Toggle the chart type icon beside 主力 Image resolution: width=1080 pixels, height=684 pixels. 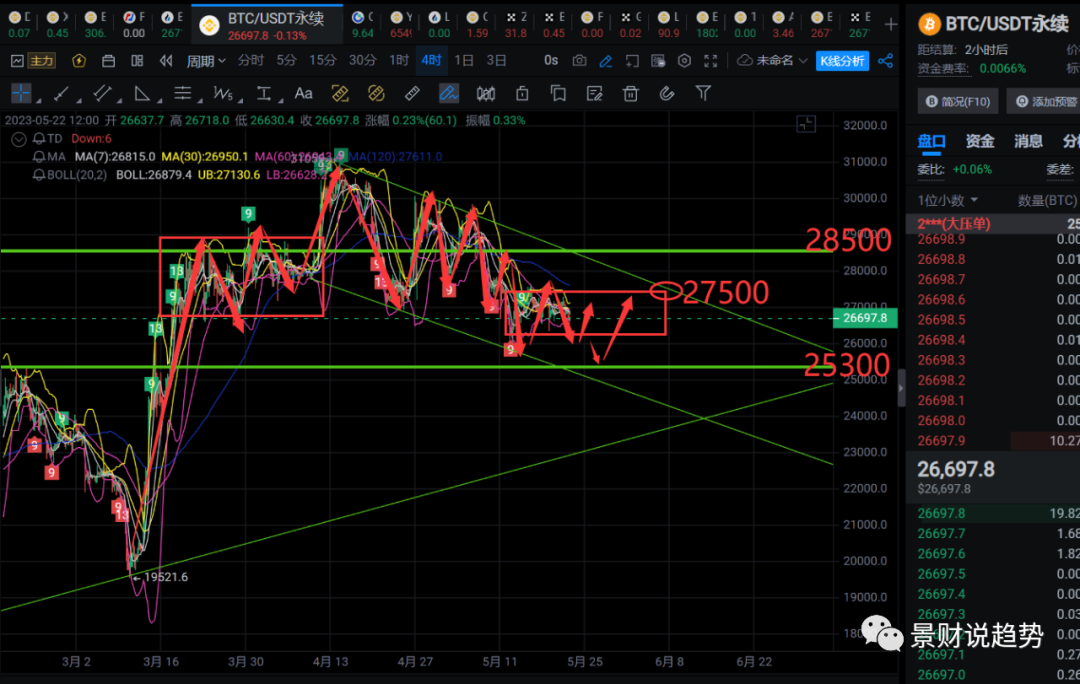tap(17, 61)
